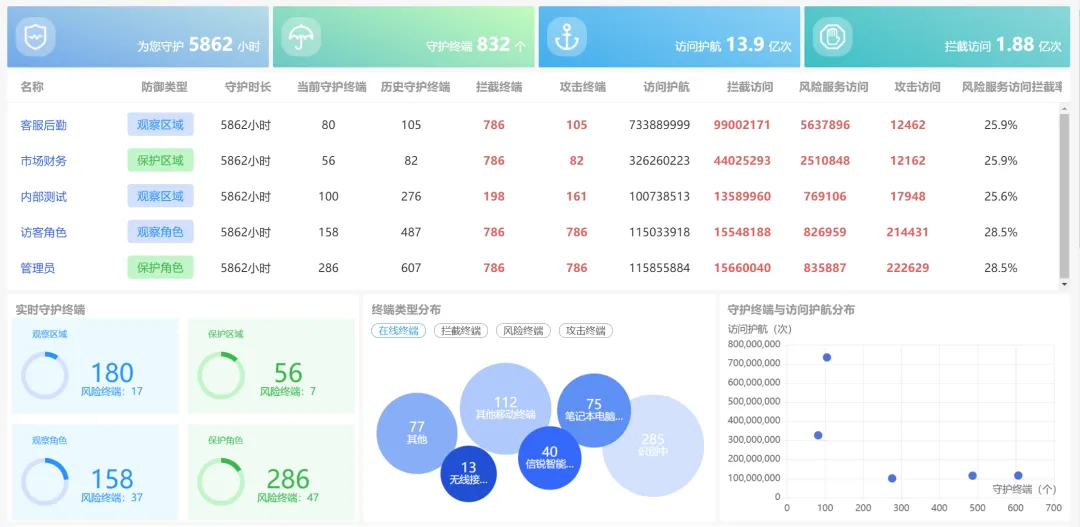Sort by the 访问护航 column header
This screenshot has width=1080, height=527.
click(x=666, y=87)
